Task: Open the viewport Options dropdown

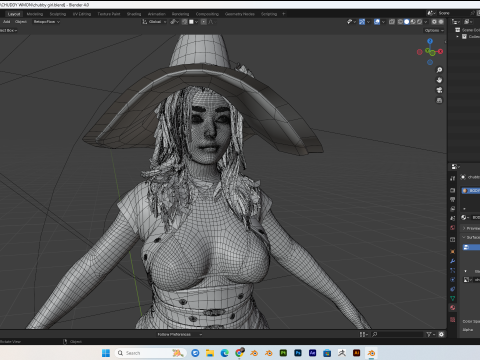Action: 434,30
